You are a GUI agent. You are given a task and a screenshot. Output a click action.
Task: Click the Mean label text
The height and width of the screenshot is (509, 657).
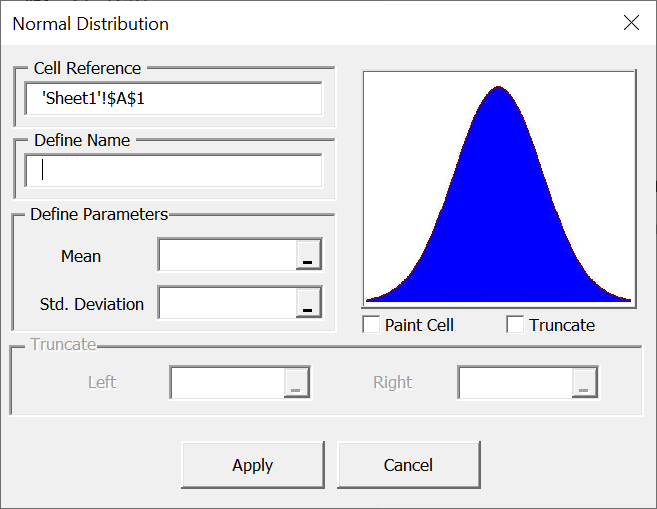click(81, 256)
